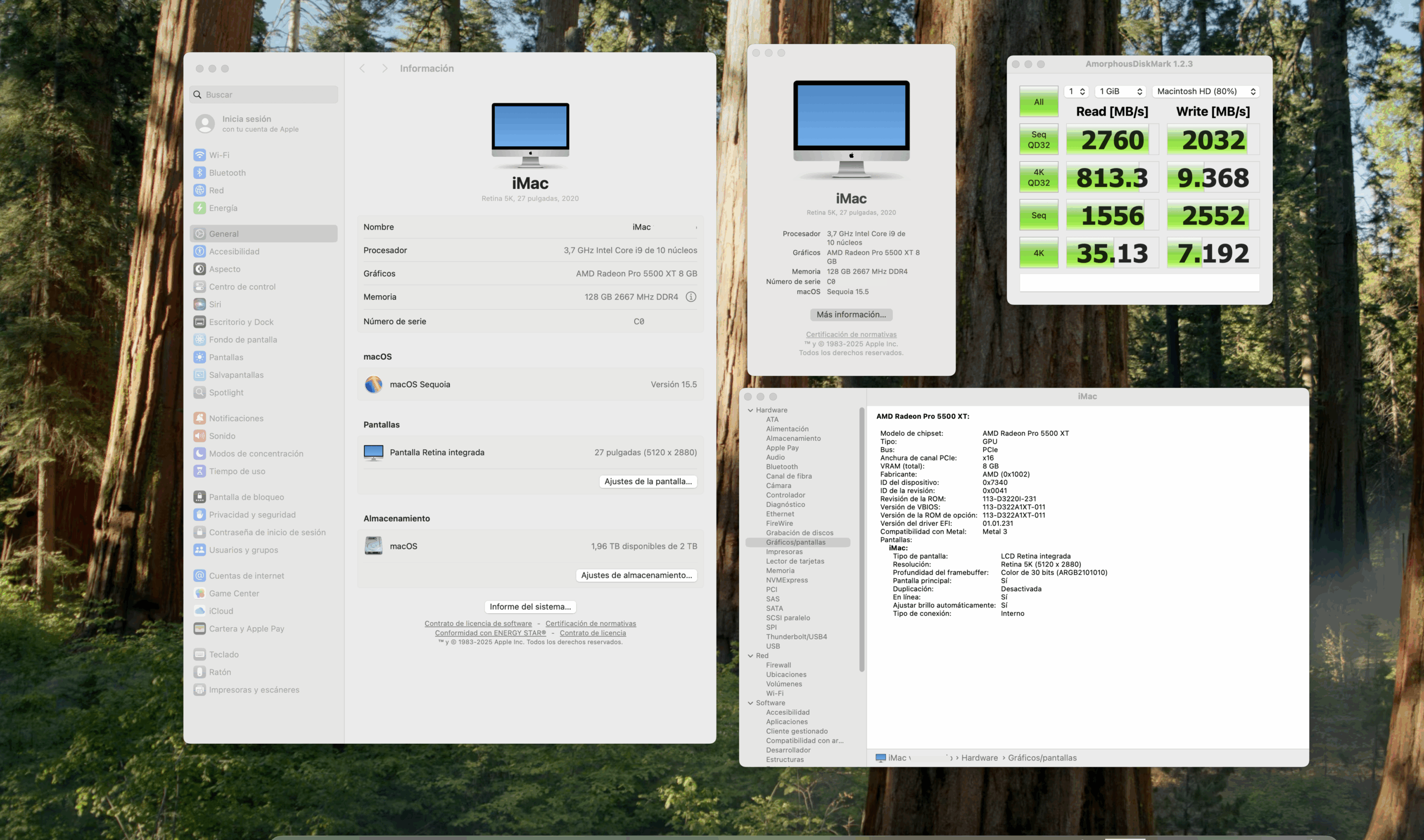Open test size dropdown 1 GiB
1424x840 pixels.
coord(1120,91)
